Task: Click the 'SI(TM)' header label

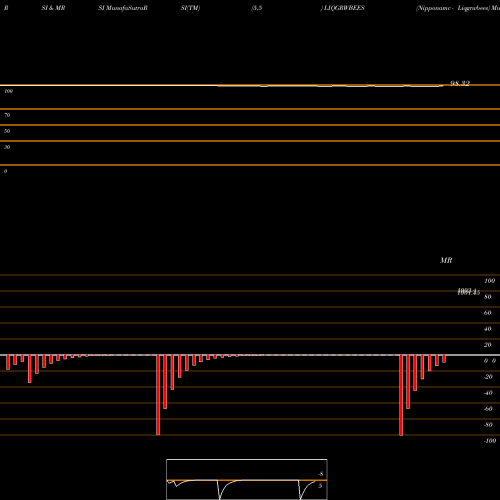Action: (x=190, y=8)
